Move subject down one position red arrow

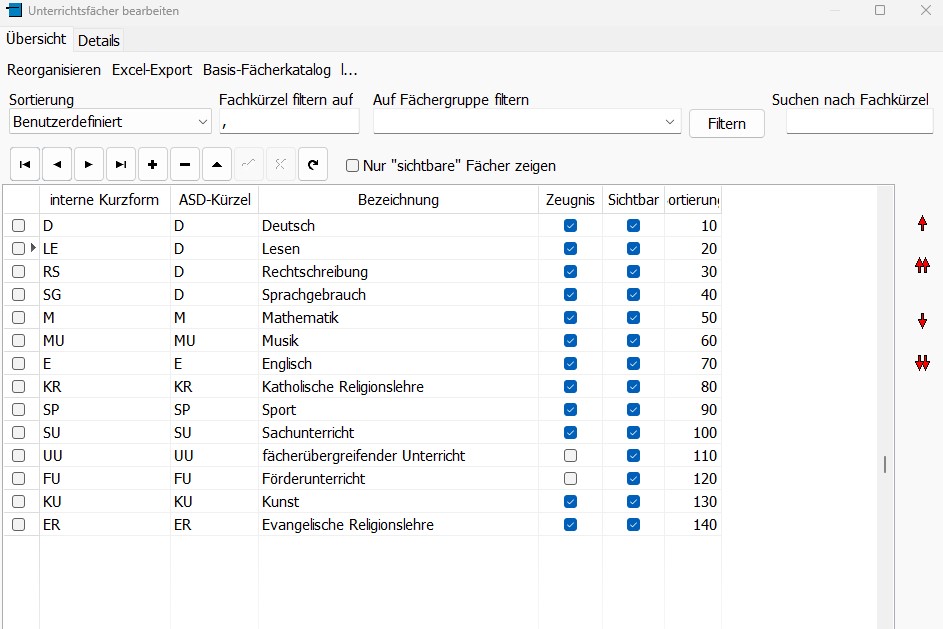(x=923, y=321)
